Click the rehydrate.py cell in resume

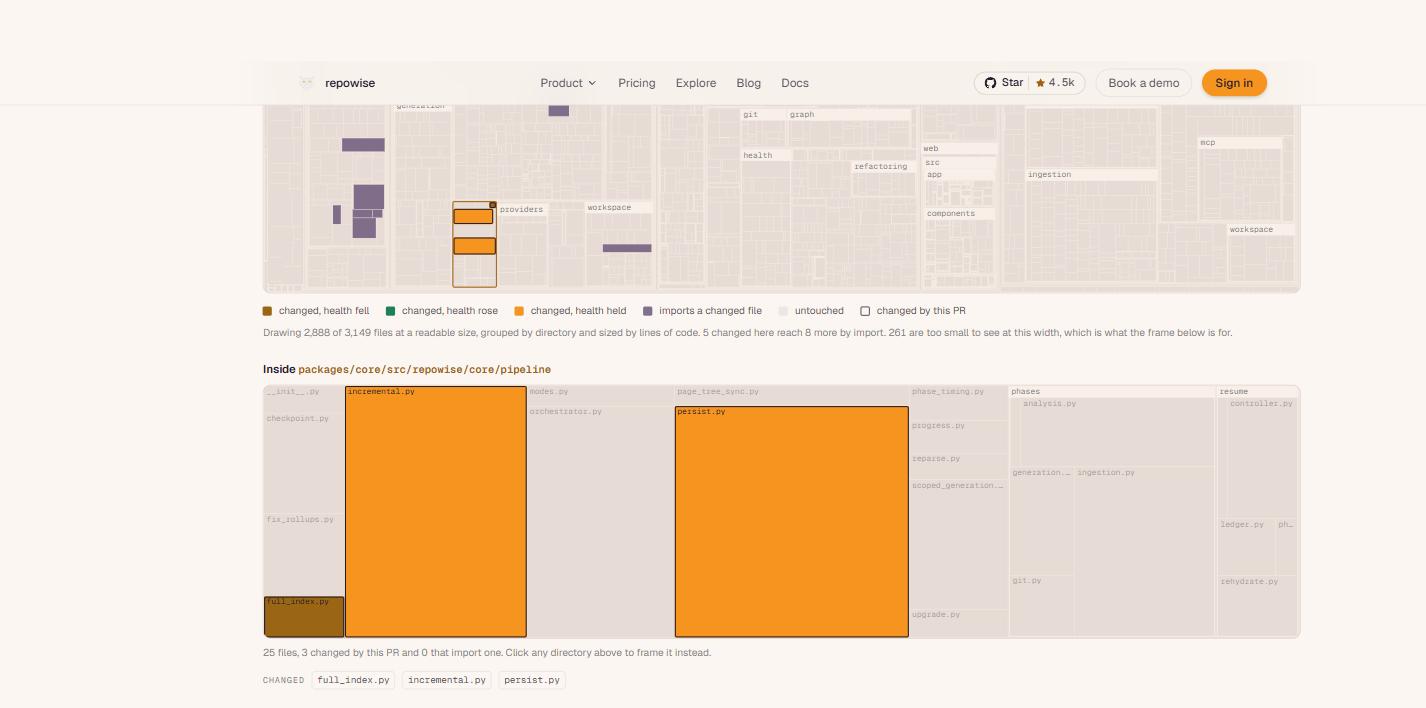[x=1258, y=605]
